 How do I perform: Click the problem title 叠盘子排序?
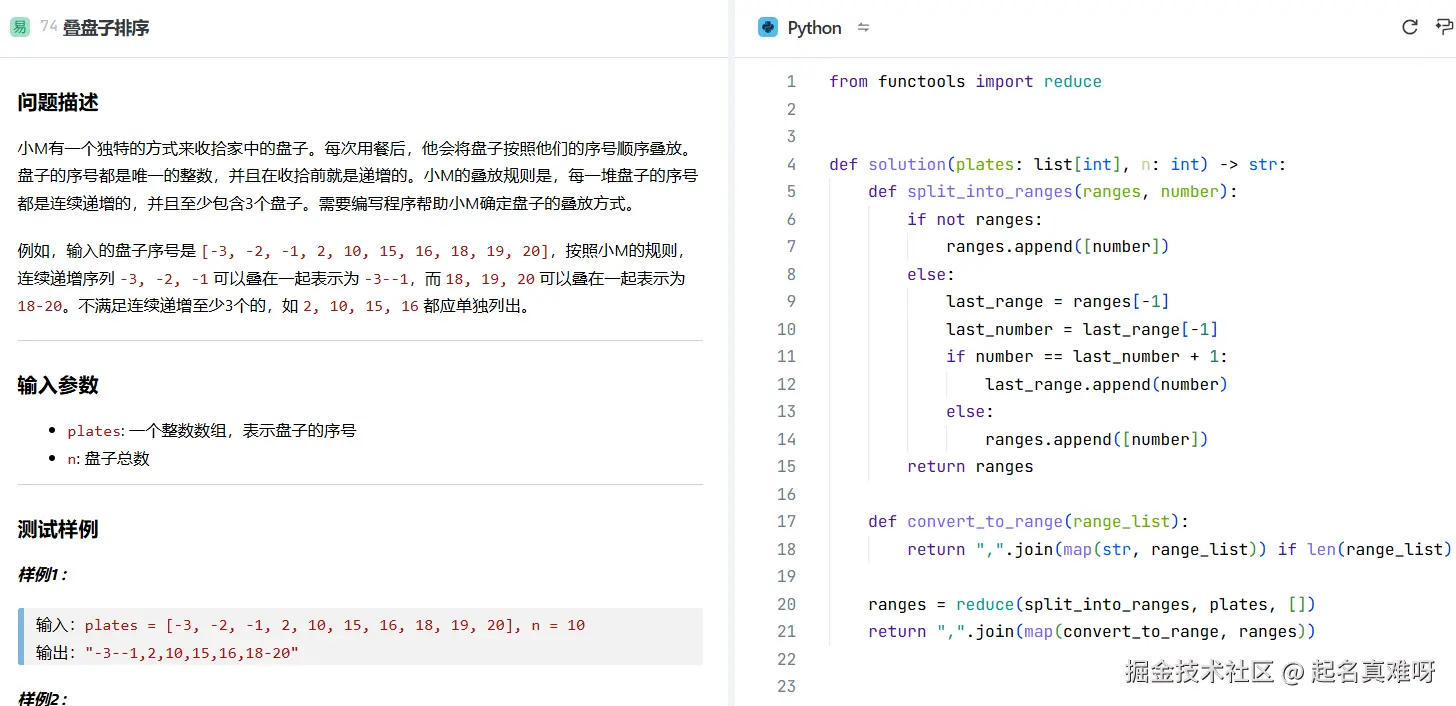coord(107,27)
